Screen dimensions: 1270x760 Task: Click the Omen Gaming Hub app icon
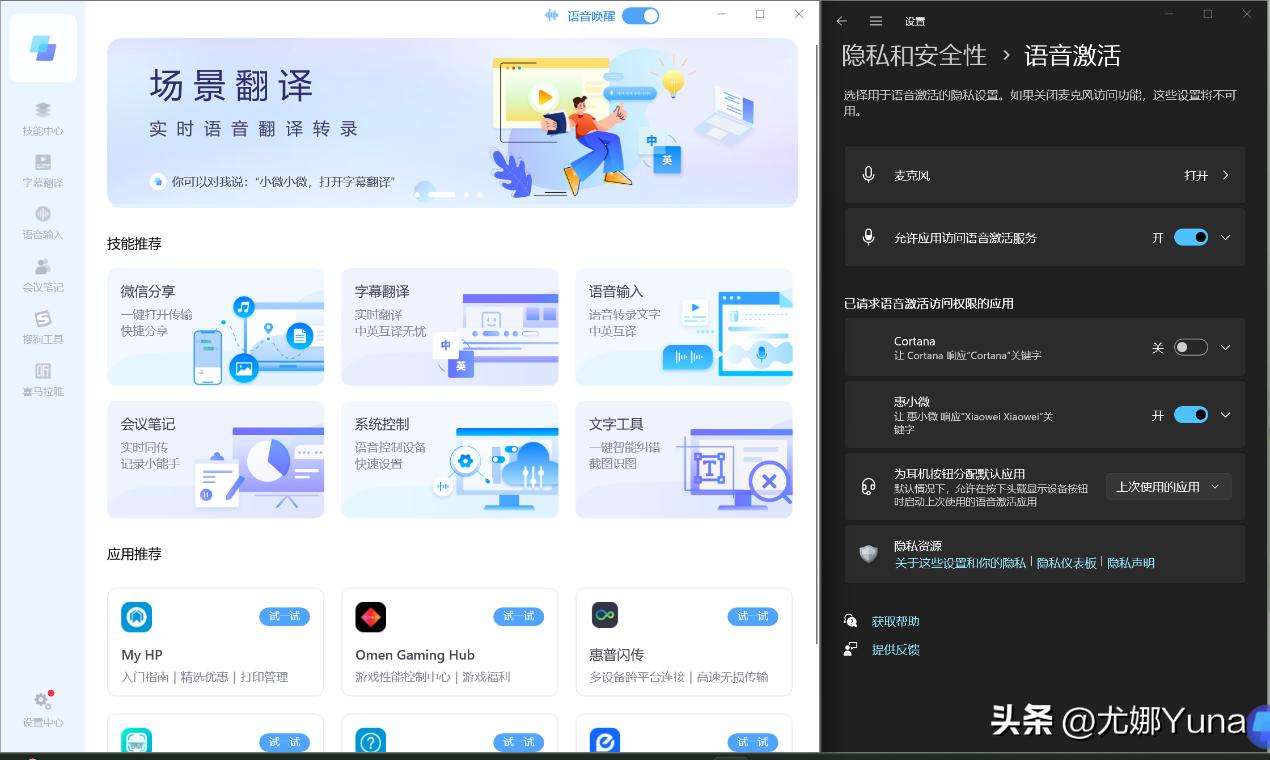tap(370, 617)
